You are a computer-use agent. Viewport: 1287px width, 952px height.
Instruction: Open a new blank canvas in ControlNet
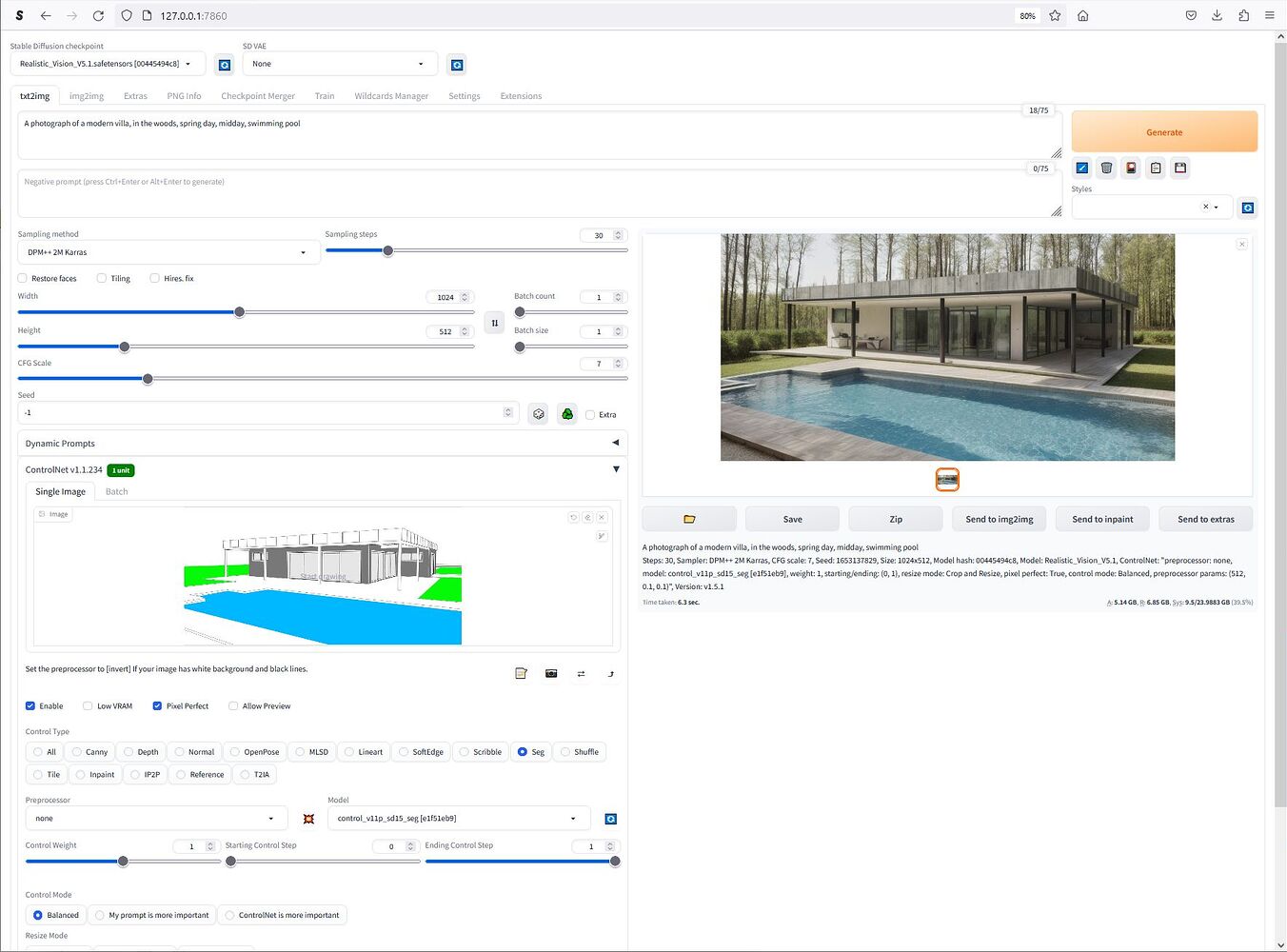pyautogui.click(x=521, y=673)
